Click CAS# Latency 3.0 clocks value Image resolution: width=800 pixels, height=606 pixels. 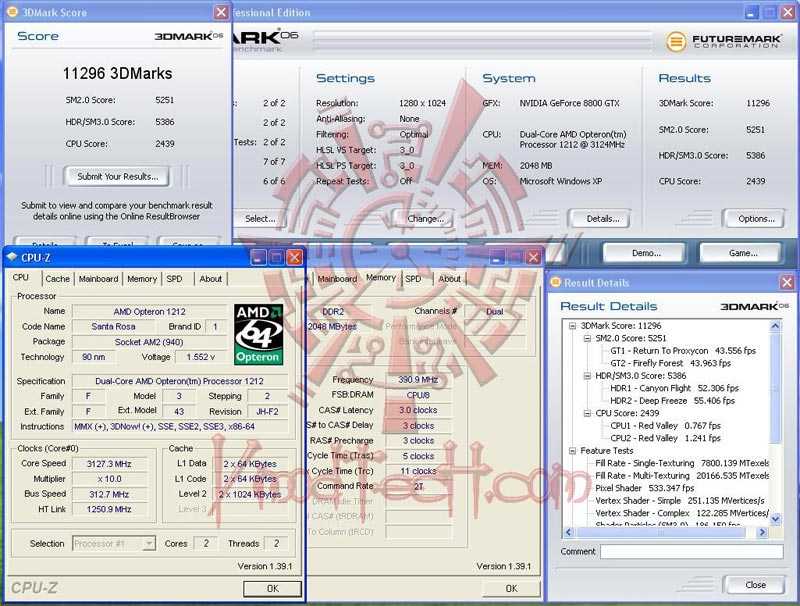point(418,410)
